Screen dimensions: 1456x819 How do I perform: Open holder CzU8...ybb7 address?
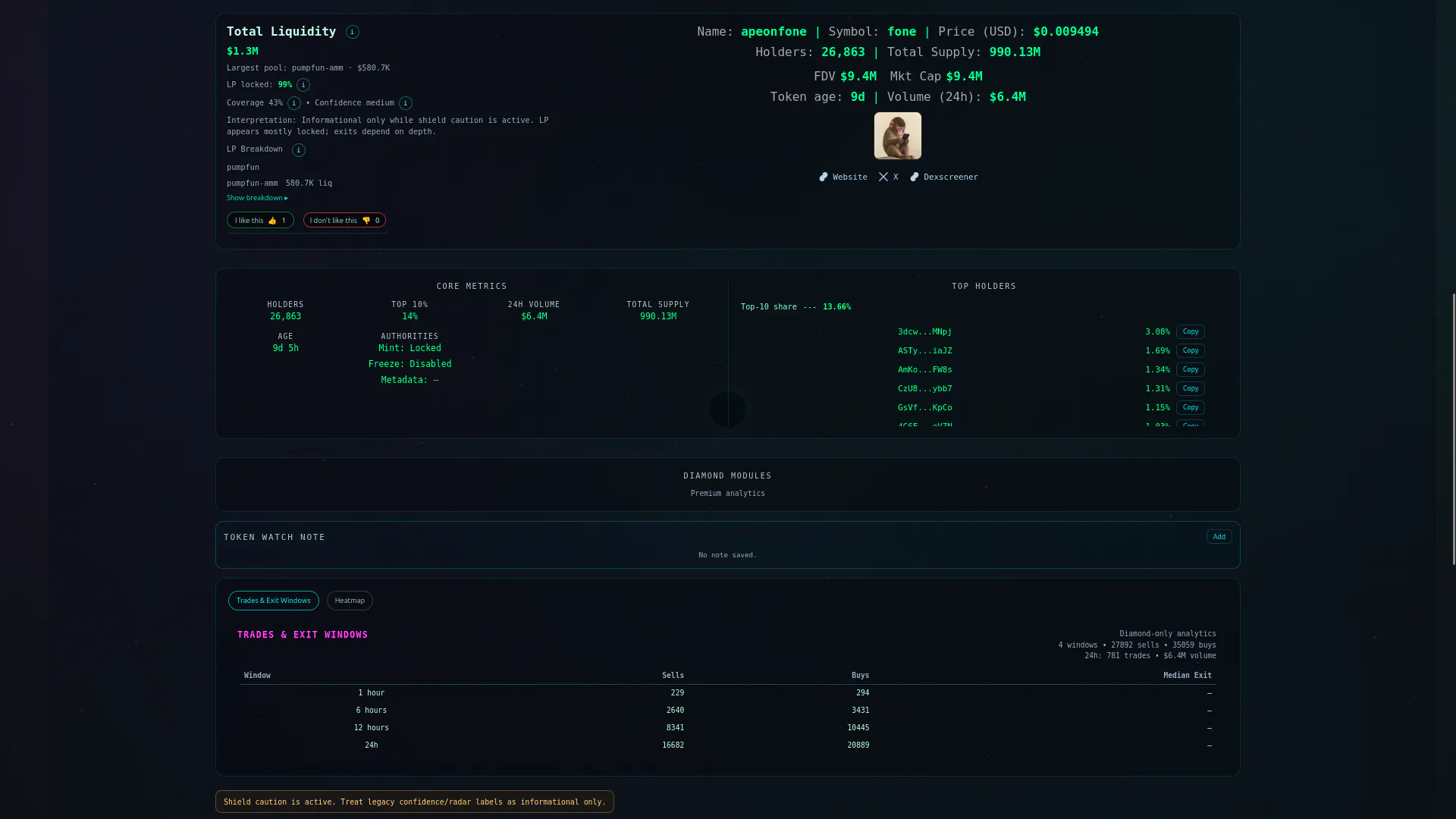pos(924,389)
